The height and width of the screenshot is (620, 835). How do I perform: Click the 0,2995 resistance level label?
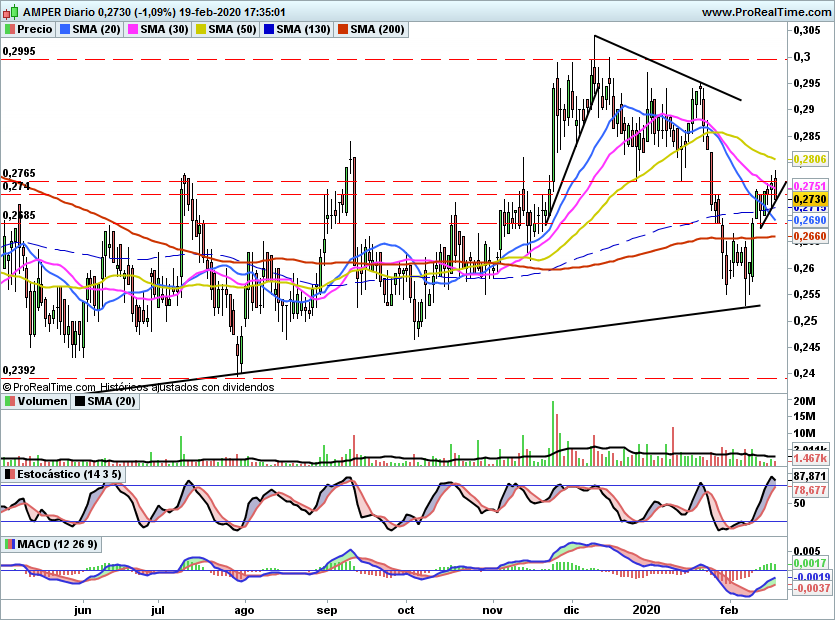pyautogui.click(x=19, y=52)
